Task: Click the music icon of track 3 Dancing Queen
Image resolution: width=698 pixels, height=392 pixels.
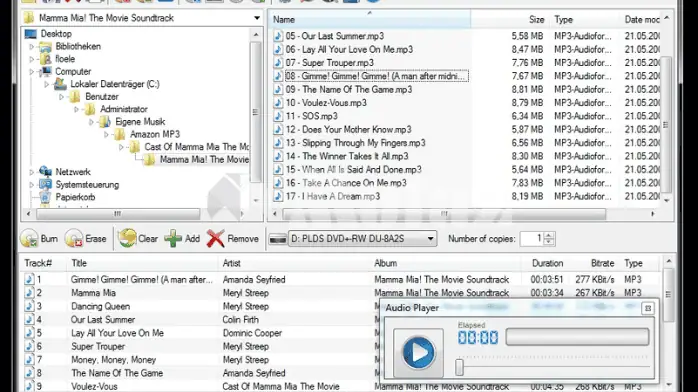Action: (29, 306)
